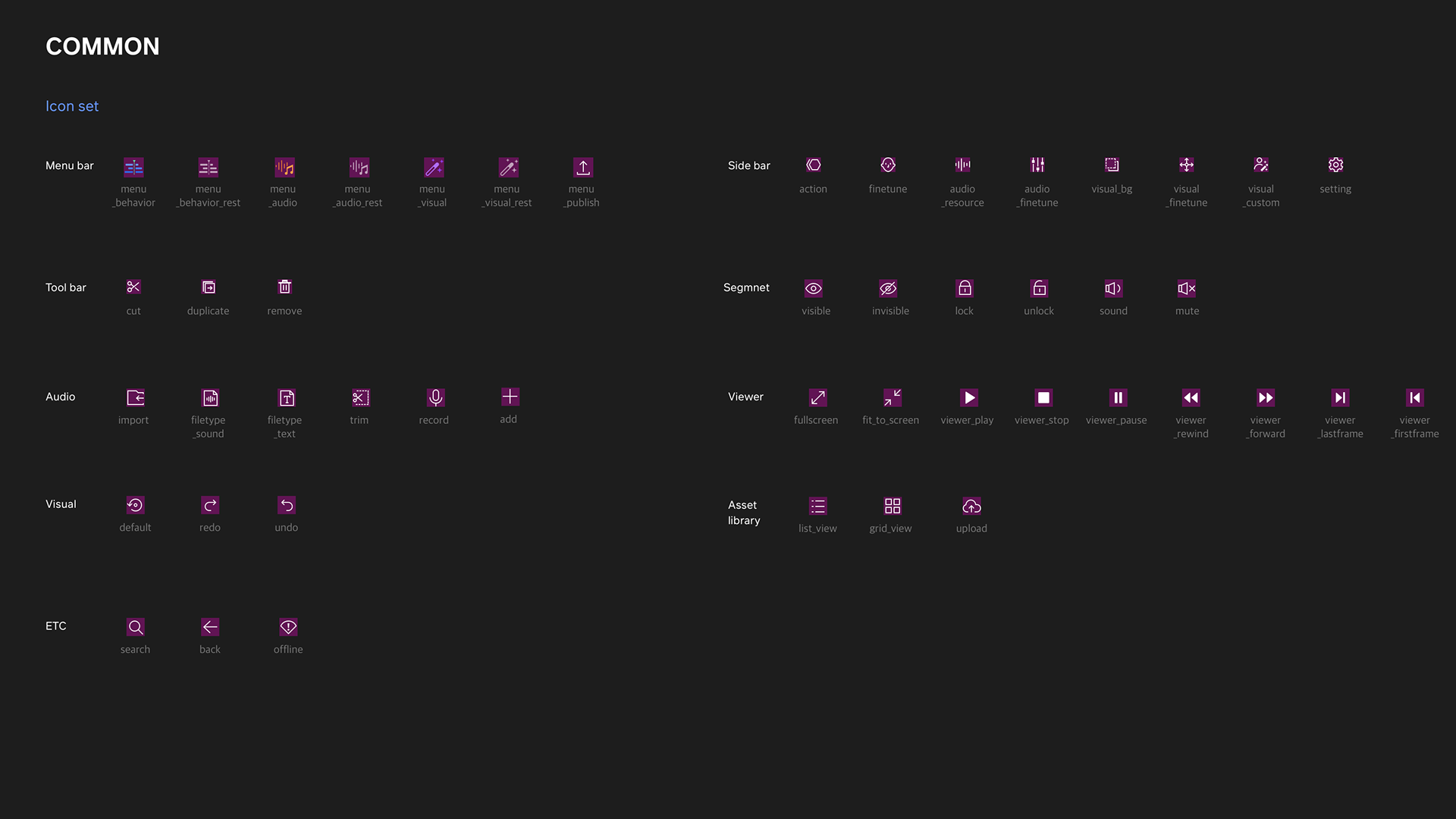Mute using the mute speaker icon
1456x819 pixels.
coord(1187,288)
